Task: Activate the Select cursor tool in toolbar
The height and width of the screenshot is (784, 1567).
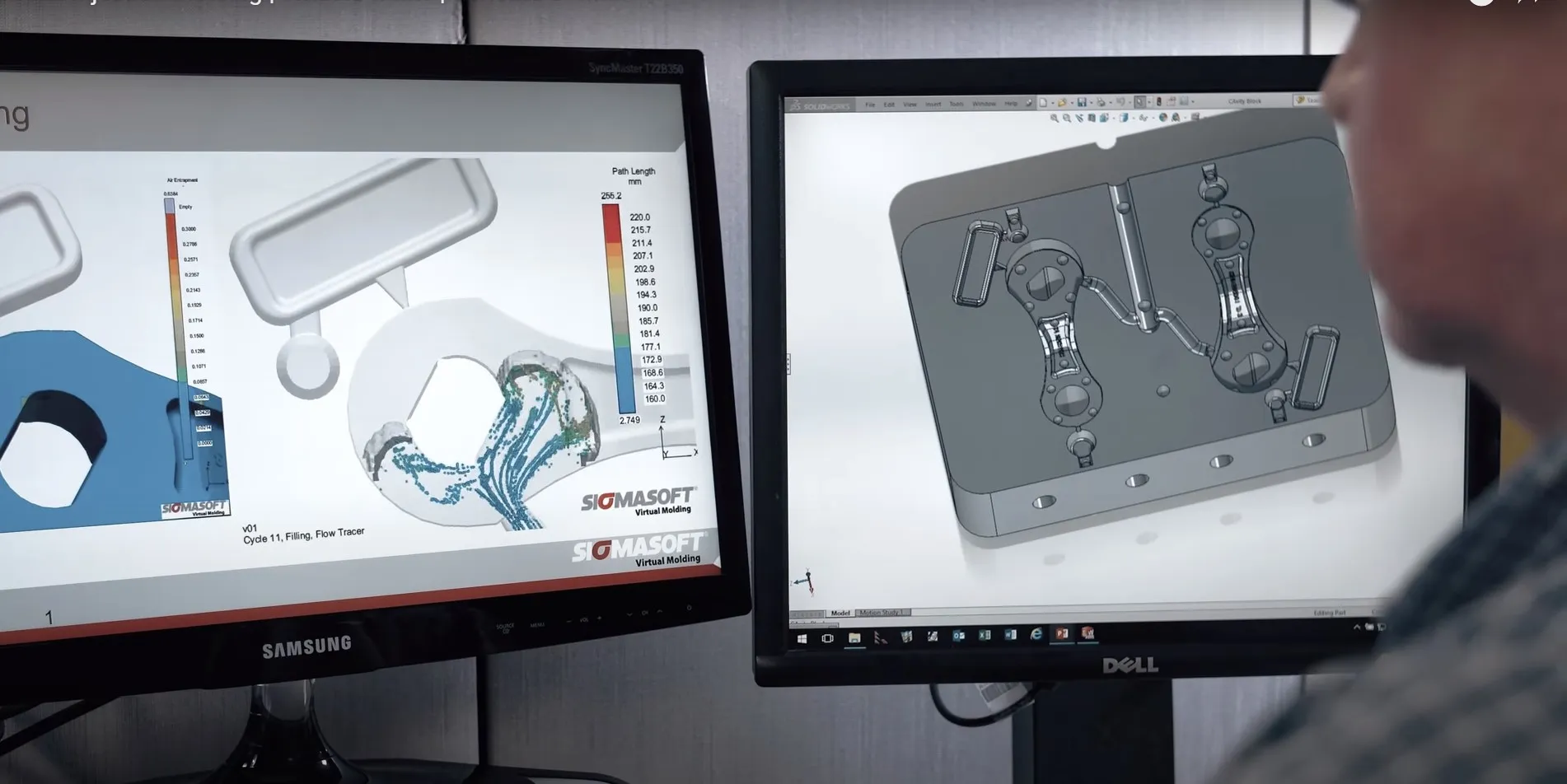Action: (1139, 102)
